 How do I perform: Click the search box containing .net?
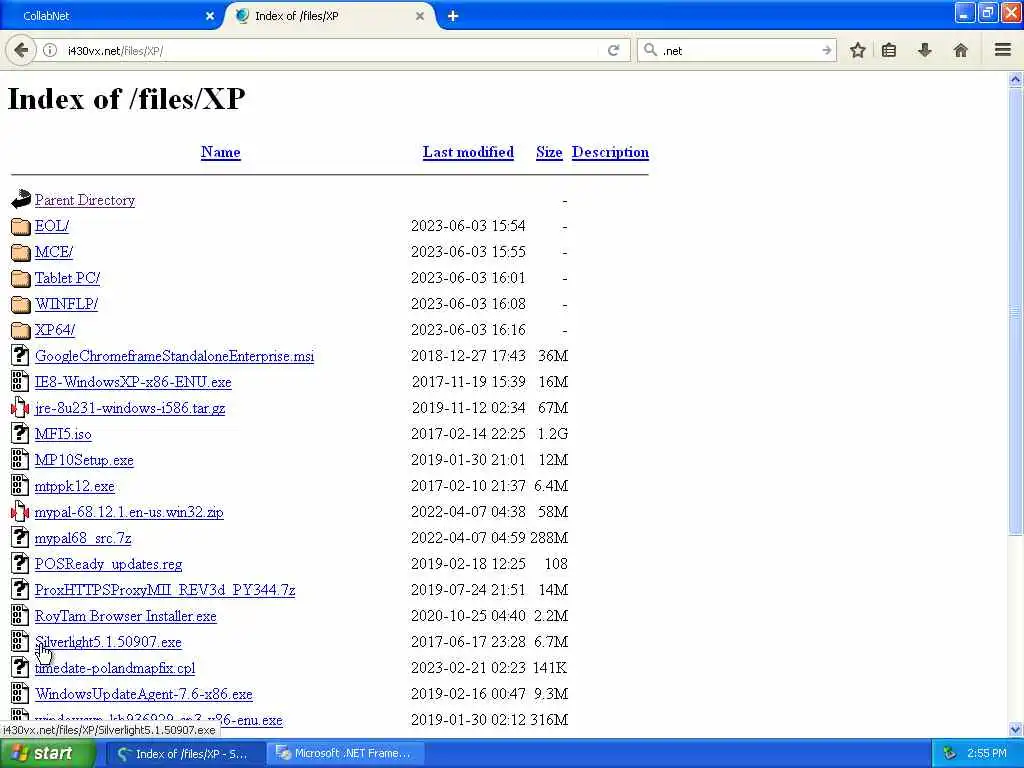coord(738,50)
